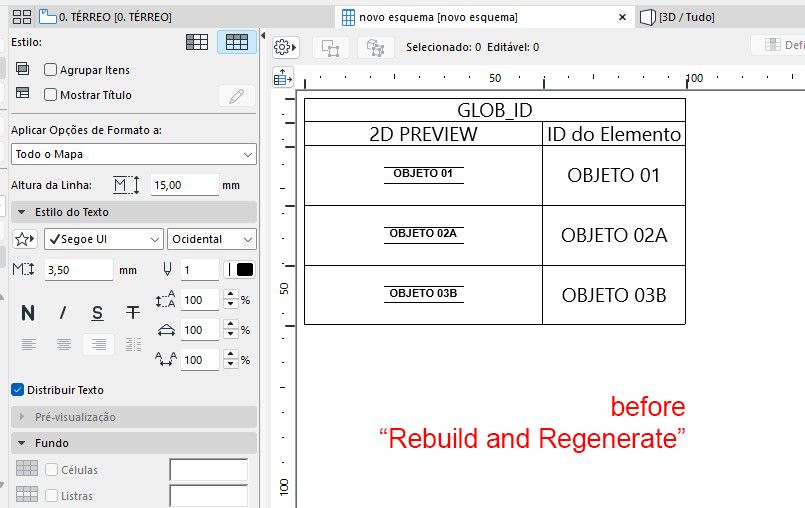Screen dimensions: 805x508
Task: Select the highlighted second schedule style icon
Action: click(237, 42)
